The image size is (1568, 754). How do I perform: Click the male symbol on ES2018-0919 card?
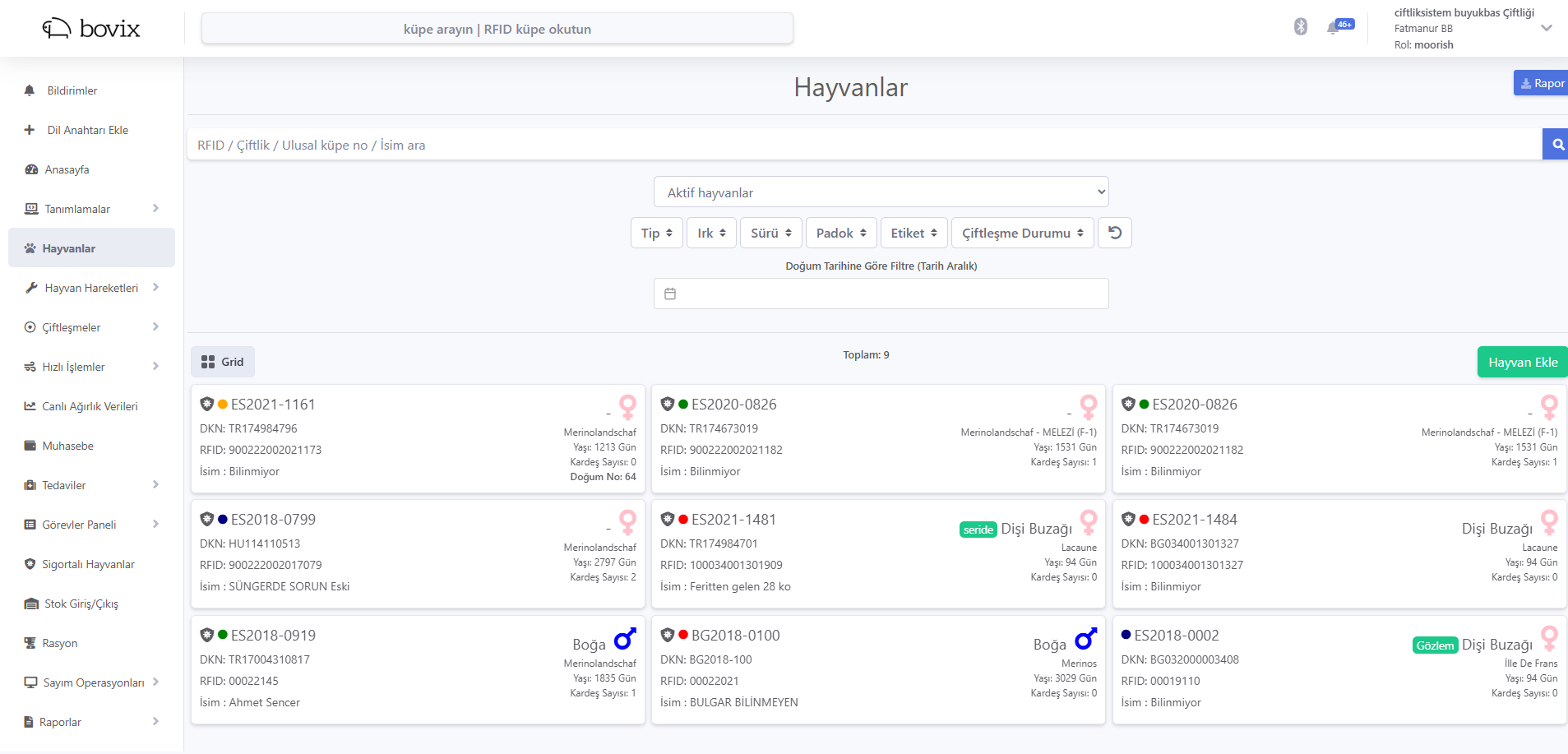pos(626,639)
